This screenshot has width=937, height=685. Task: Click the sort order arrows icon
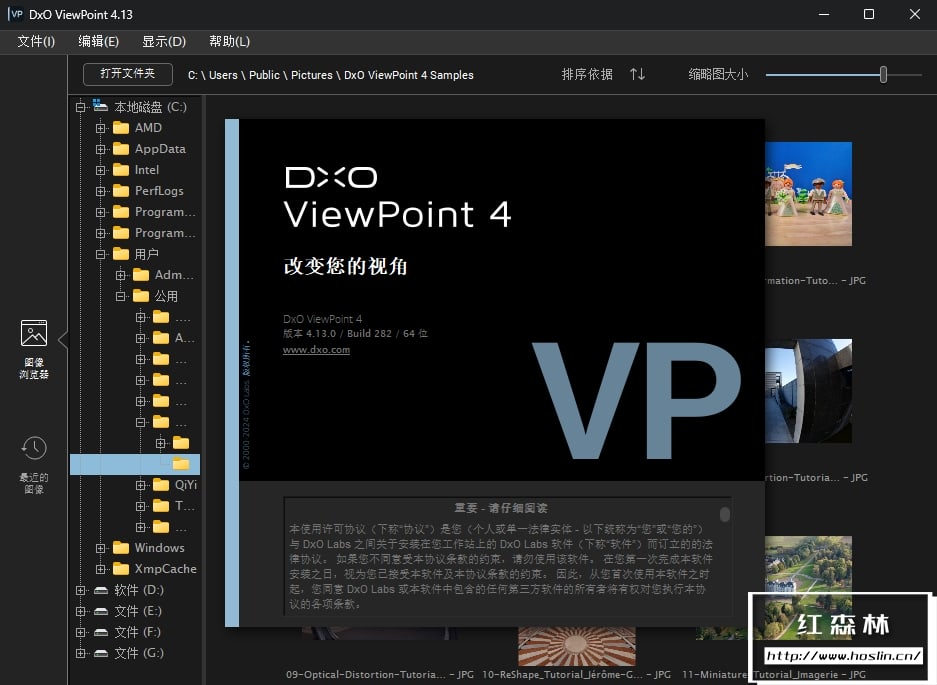click(x=637, y=74)
